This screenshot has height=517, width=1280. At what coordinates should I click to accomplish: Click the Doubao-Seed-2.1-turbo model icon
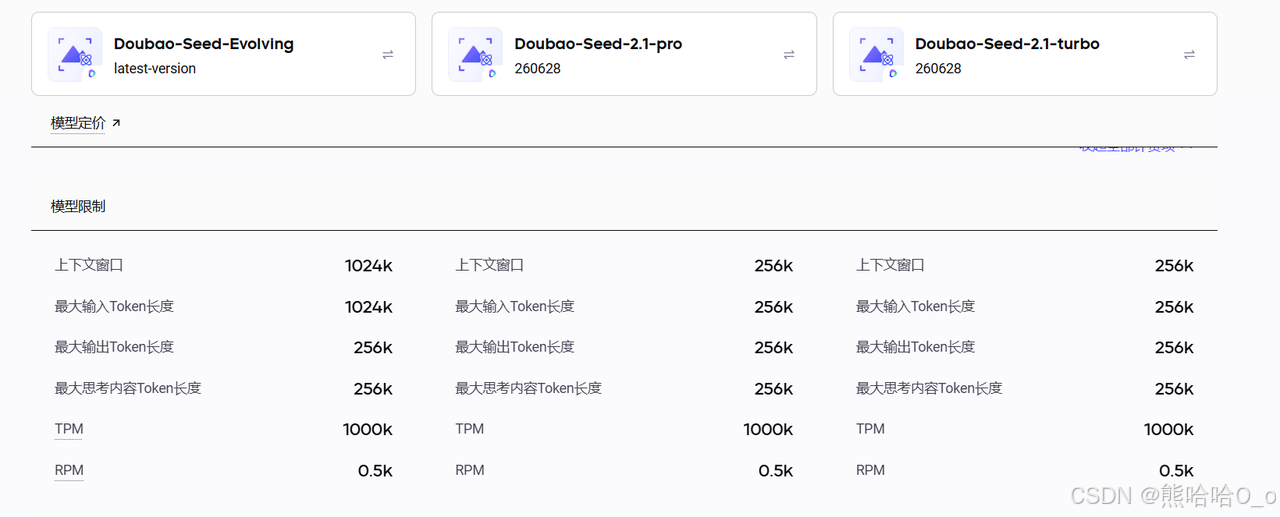tap(876, 54)
